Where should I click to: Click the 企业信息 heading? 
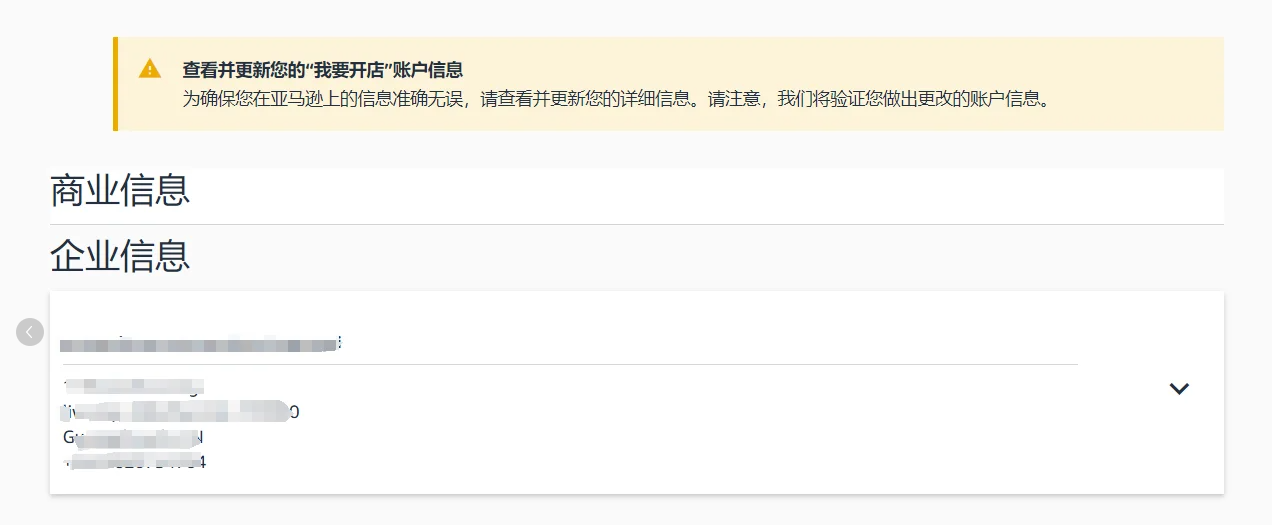[x=120, y=256]
